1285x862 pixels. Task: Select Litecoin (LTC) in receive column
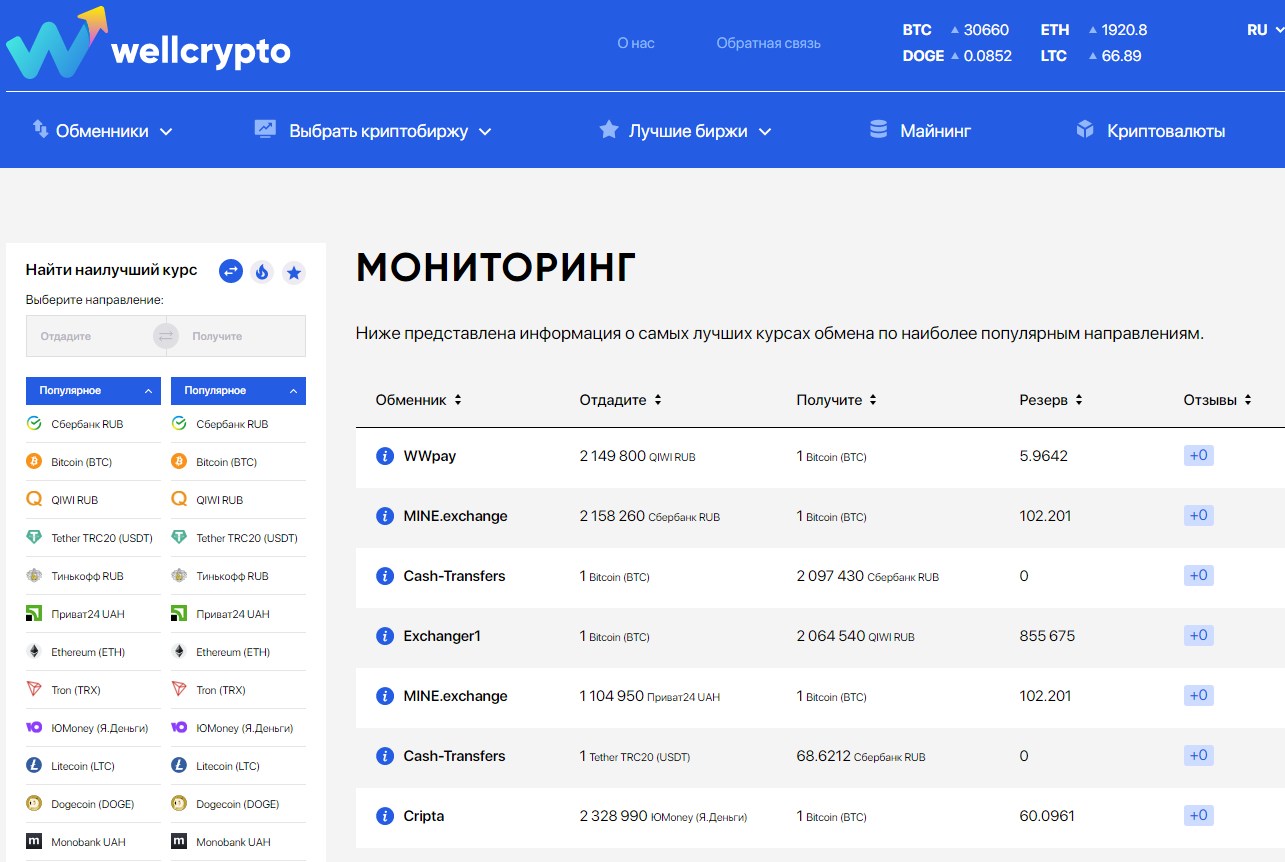coord(238,766)
